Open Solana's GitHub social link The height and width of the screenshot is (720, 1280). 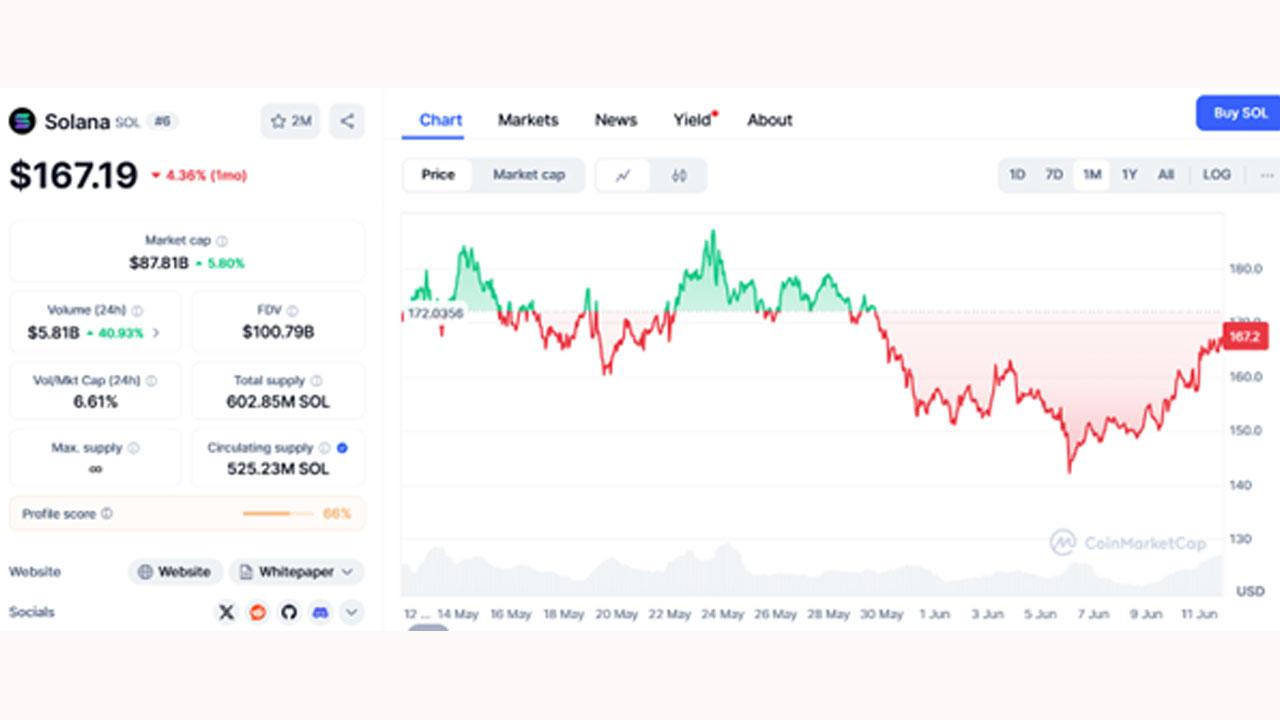click(289, 612)
